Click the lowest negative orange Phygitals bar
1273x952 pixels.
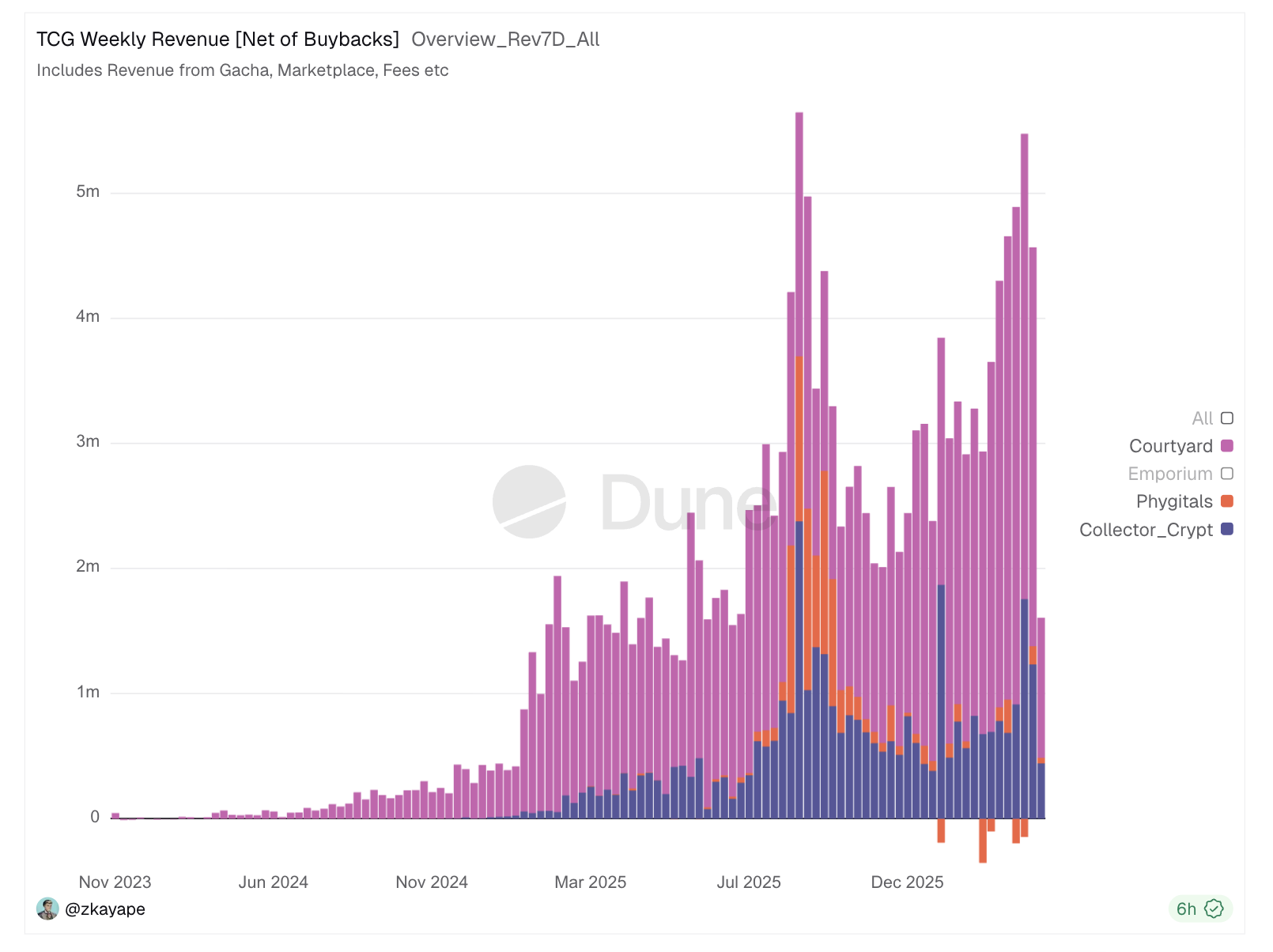point(983,841)
